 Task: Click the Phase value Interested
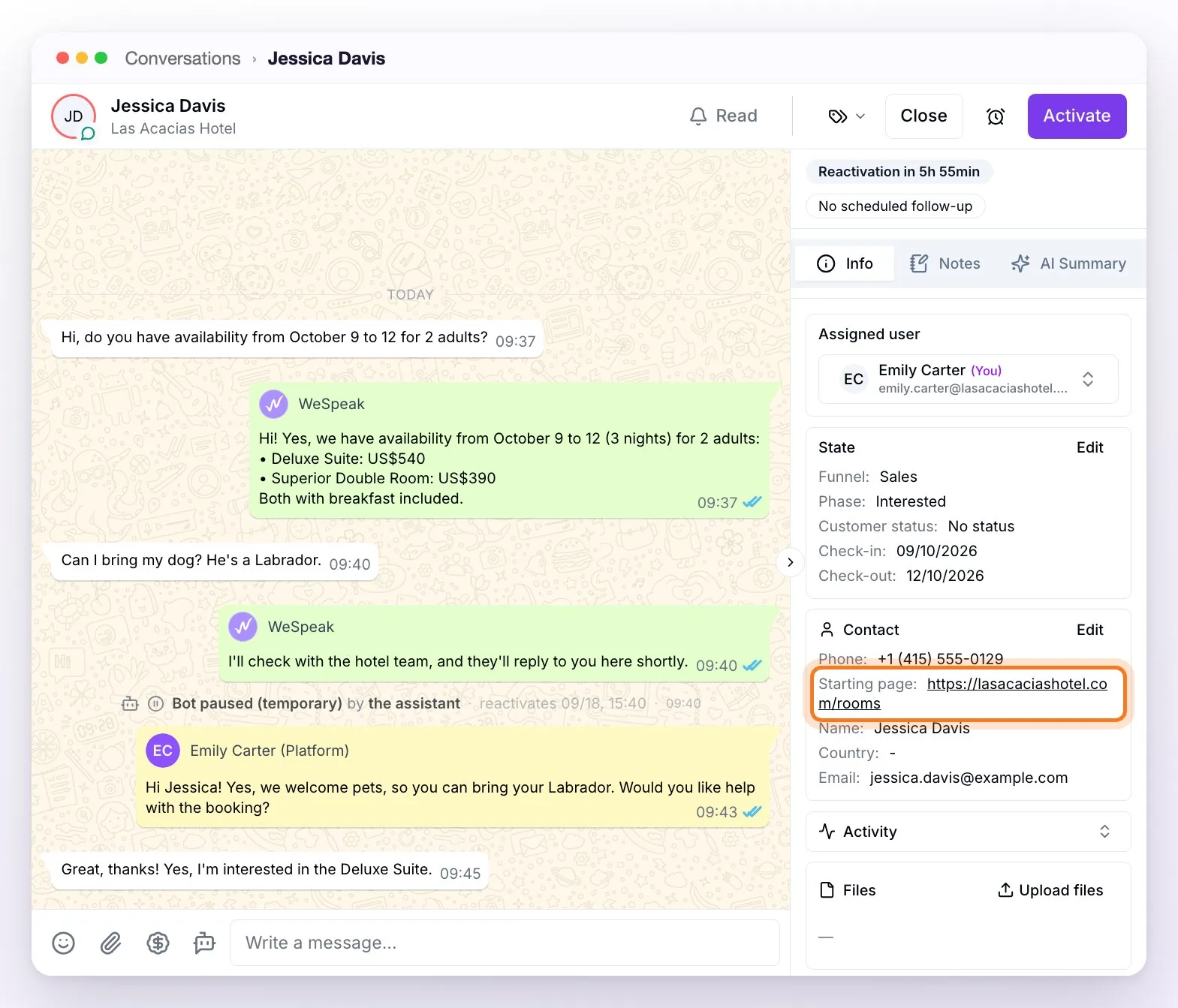pos(911,501)
